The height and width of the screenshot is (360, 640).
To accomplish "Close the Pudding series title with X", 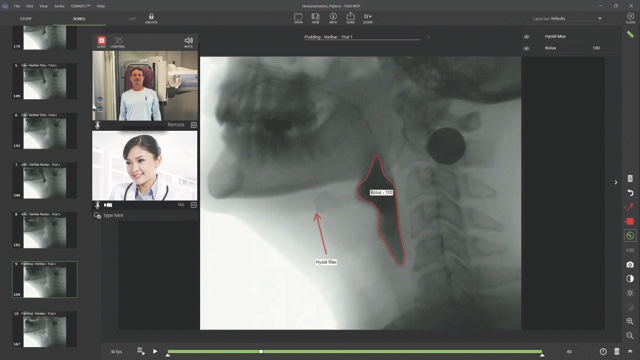I will (x=428, y=37).
